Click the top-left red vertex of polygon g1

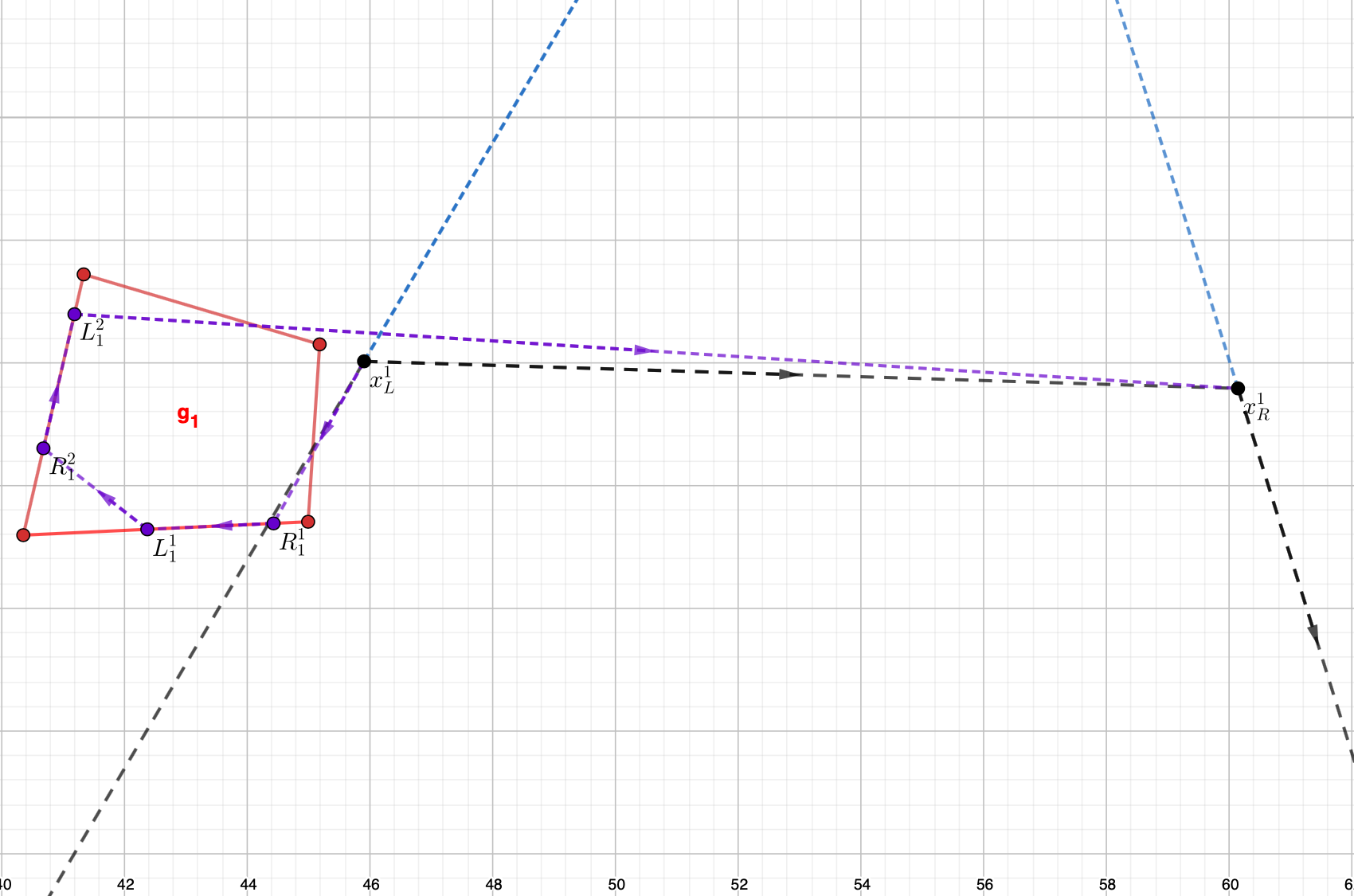[84, 275]
